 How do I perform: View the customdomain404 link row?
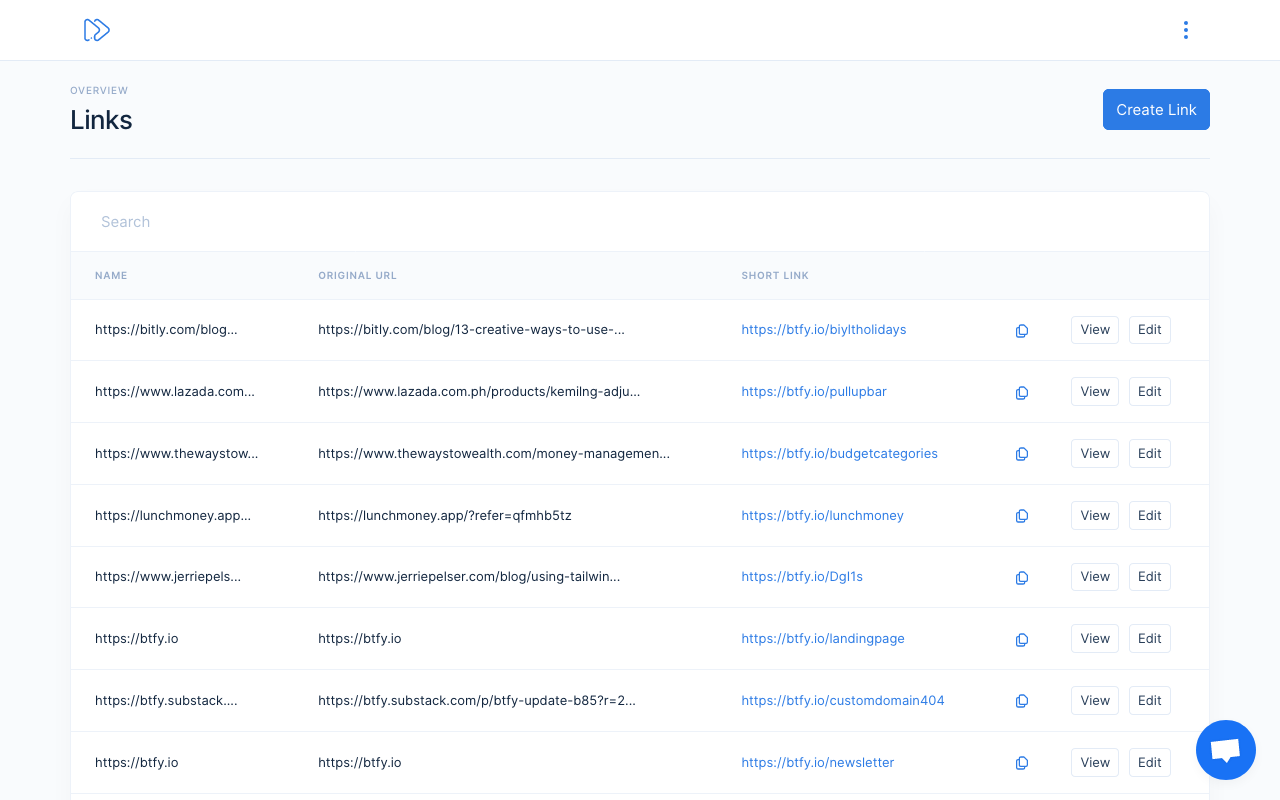click(1094, 701)
